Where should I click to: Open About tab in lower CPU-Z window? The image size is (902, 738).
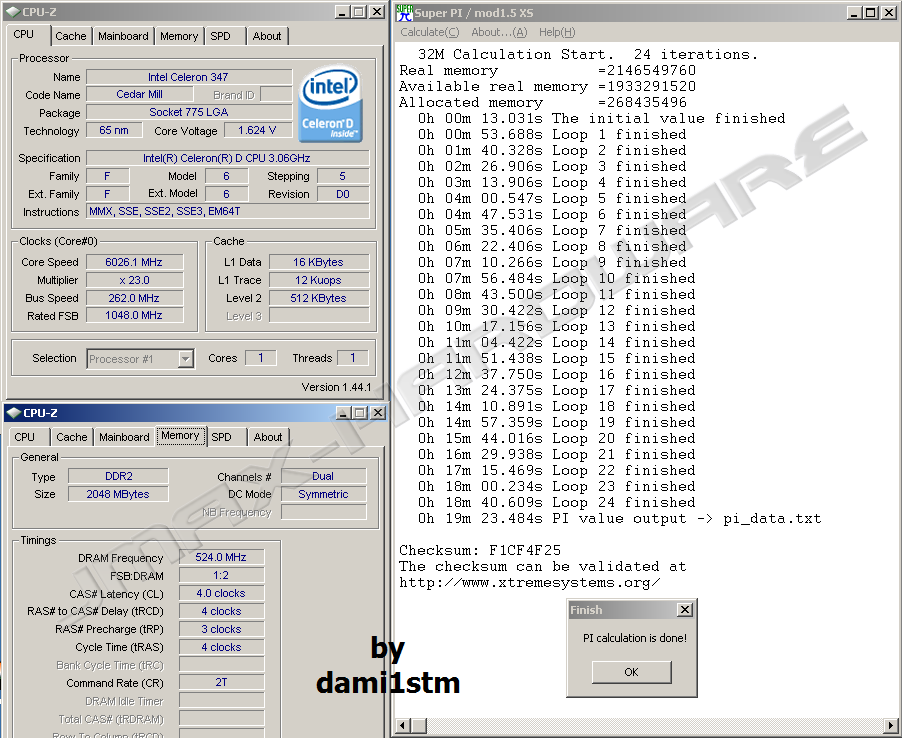(268, 437)
